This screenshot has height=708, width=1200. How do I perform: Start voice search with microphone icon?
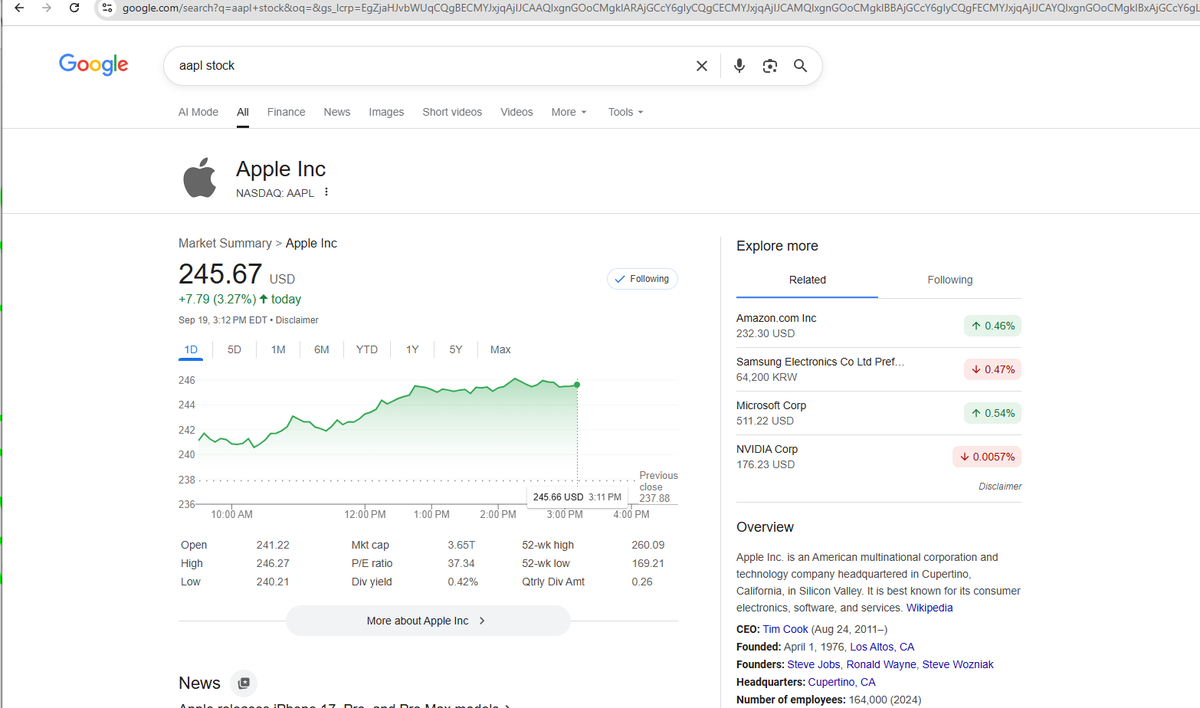(x=739, y=66)
